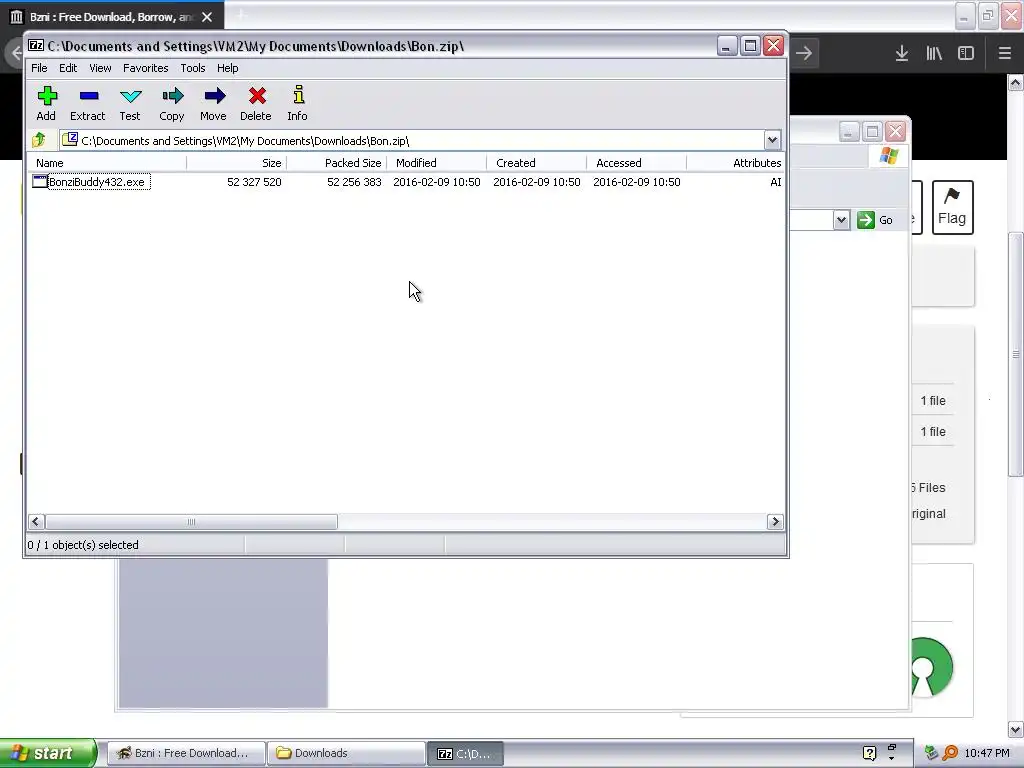Open Firefox library icon

tap(934, 54)
